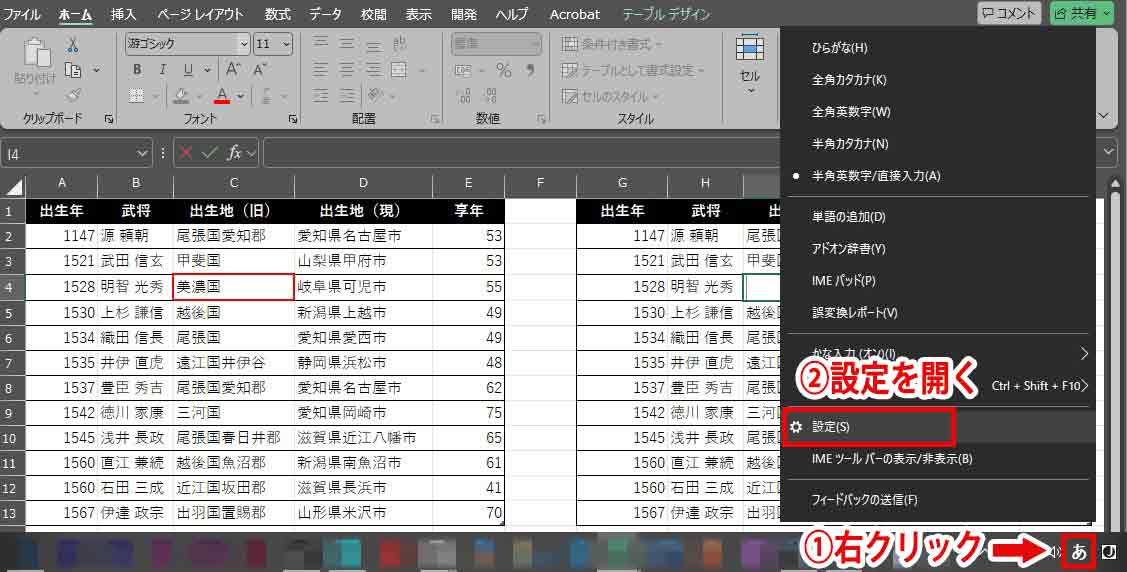Click the Increase Font Size icon
Viewport: 1127px width, 572px height.
click(x=232, y=70)
